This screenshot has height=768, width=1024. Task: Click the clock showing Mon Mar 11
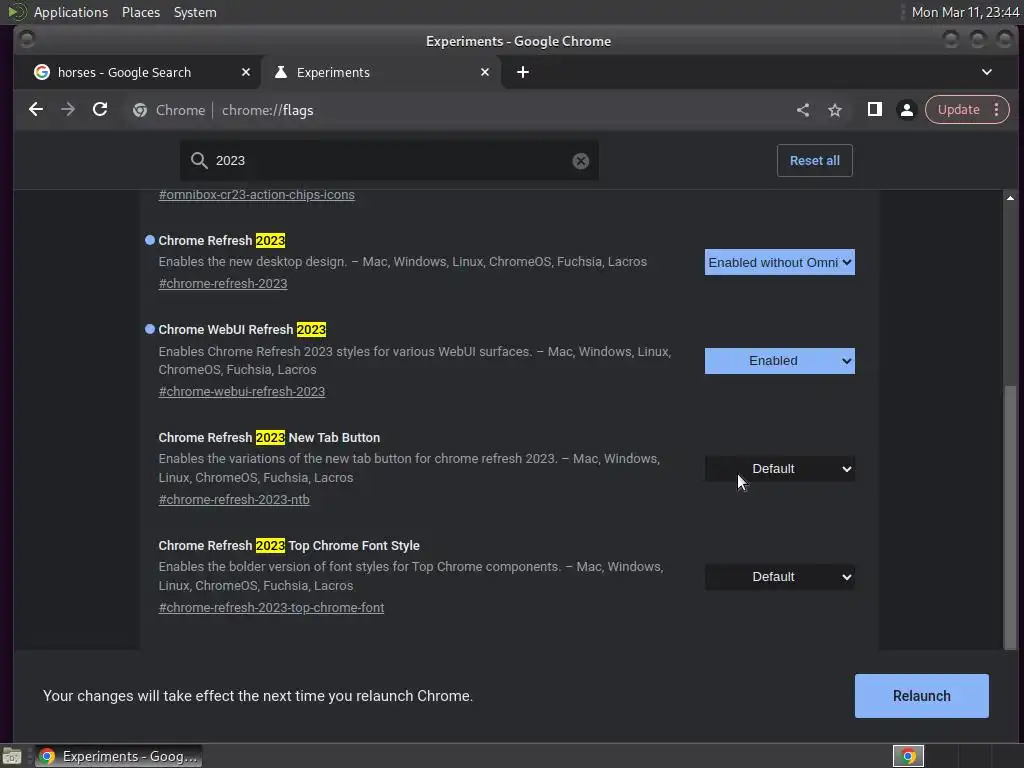point(965,12)
